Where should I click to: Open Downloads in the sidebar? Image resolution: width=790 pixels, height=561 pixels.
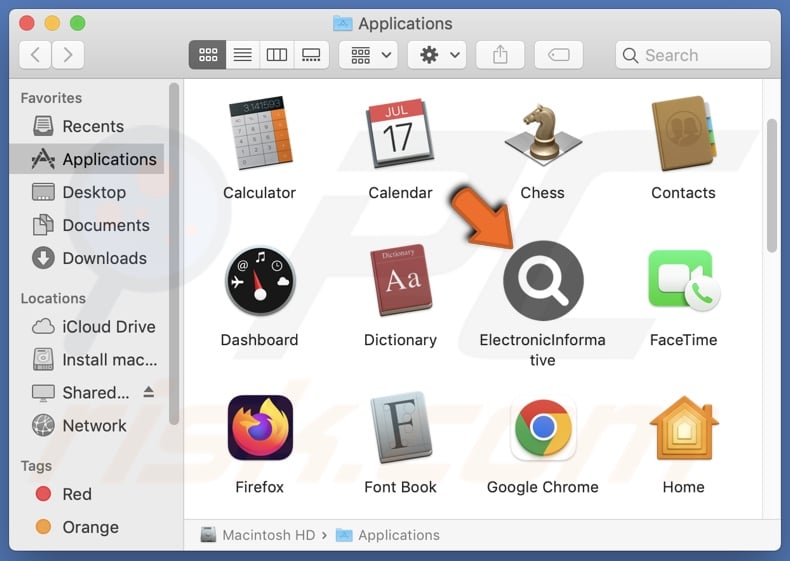click(x=86, y=258)
